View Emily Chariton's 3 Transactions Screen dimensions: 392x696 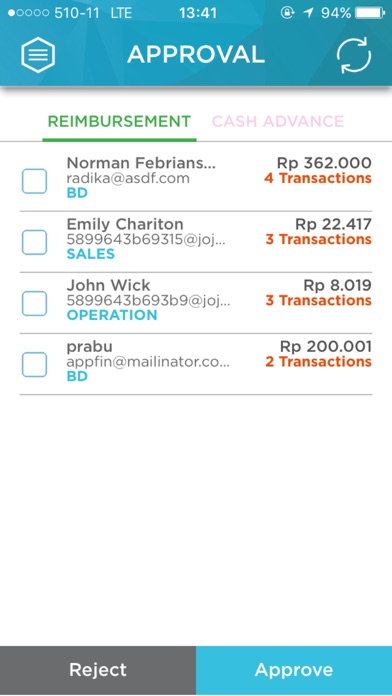318,240
